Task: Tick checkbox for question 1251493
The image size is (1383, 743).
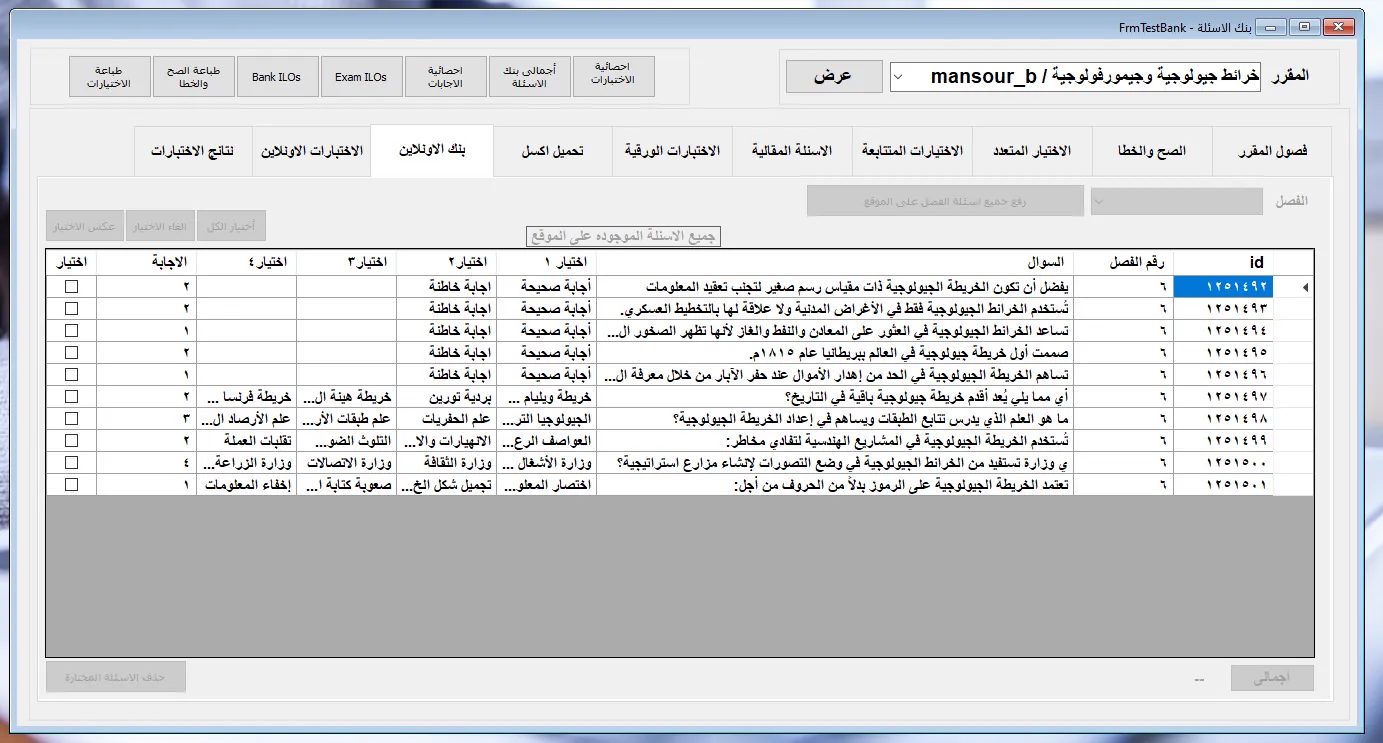Action: pos(71,309)
